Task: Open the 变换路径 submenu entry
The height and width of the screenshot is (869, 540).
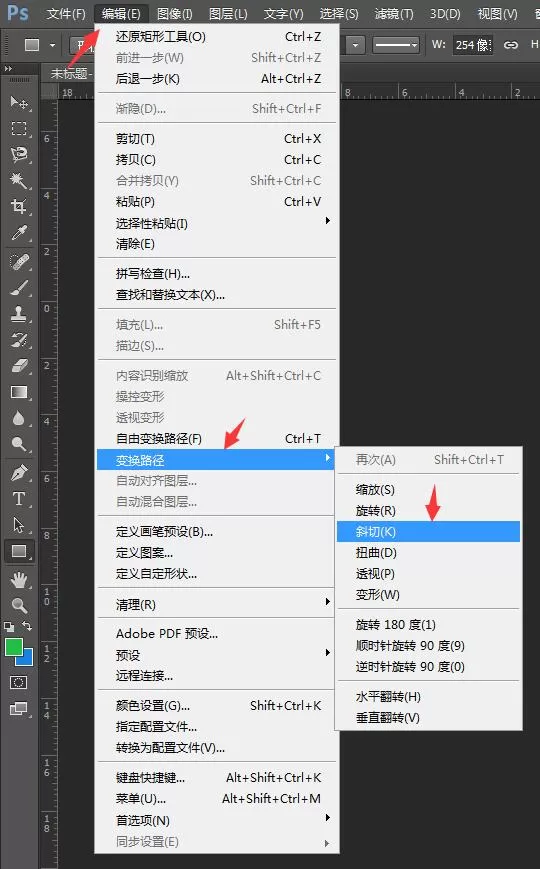Action: [x=217, y=459]
